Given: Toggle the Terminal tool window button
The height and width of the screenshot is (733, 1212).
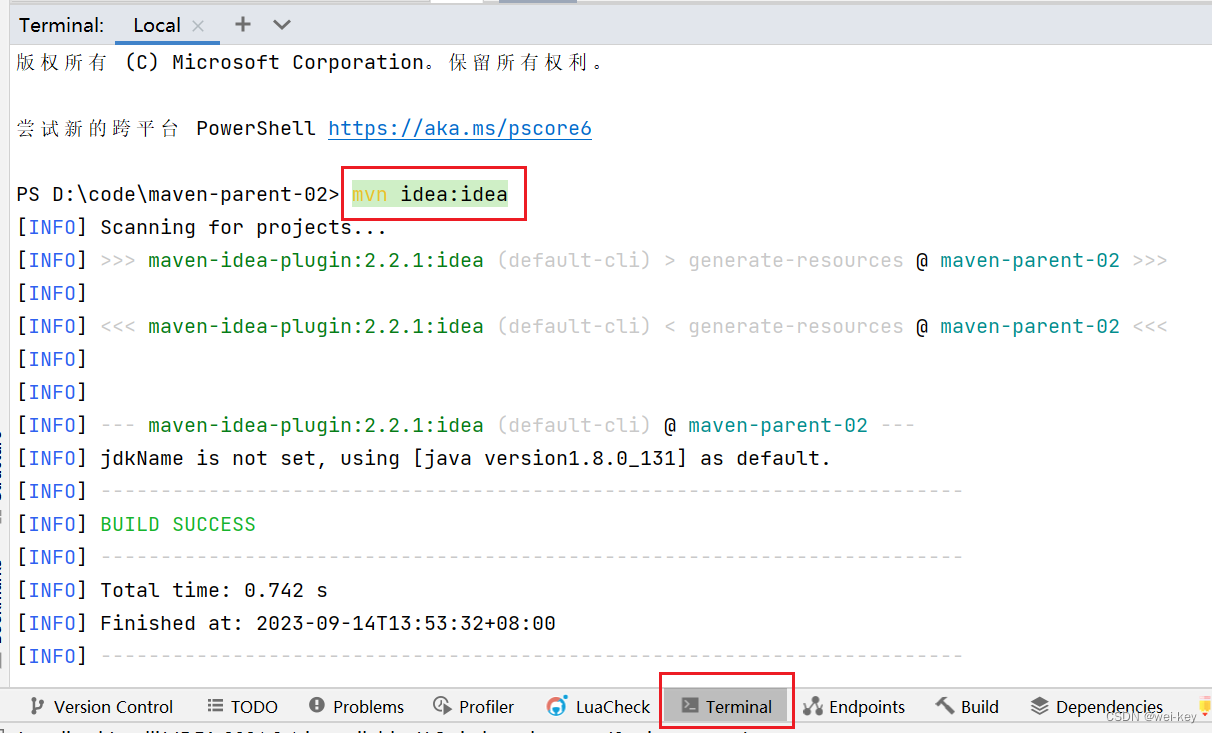Looking at the screenshot, I should (x=727, y=706).
